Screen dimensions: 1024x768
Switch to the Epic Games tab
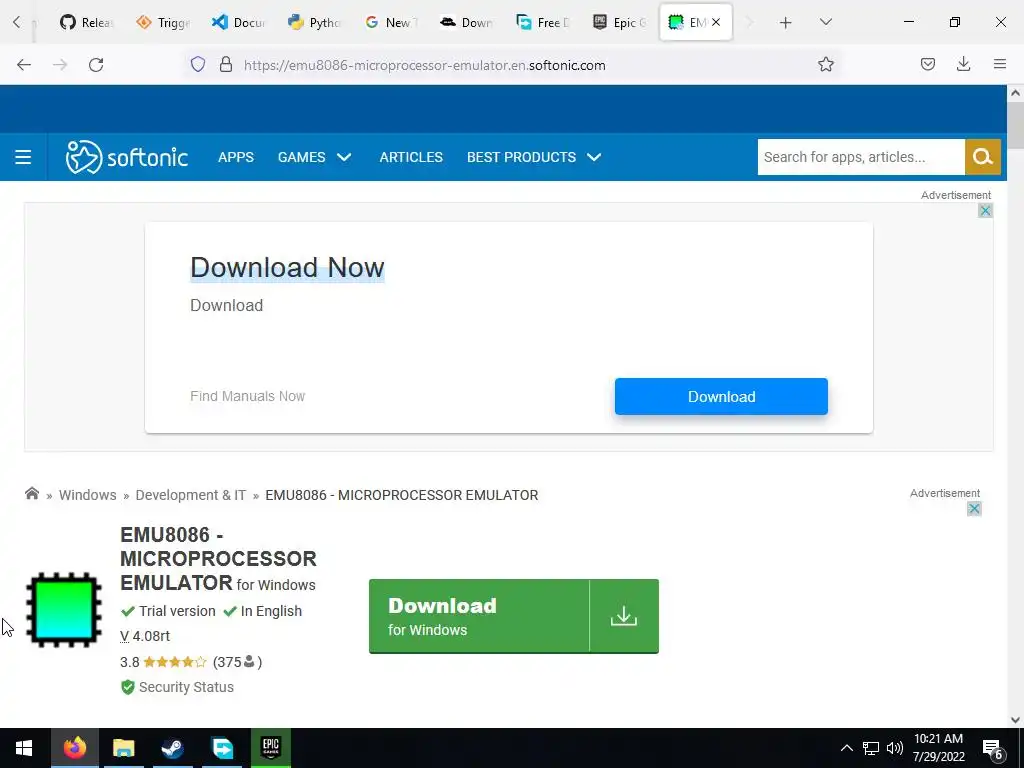click(x=618, y=23)
